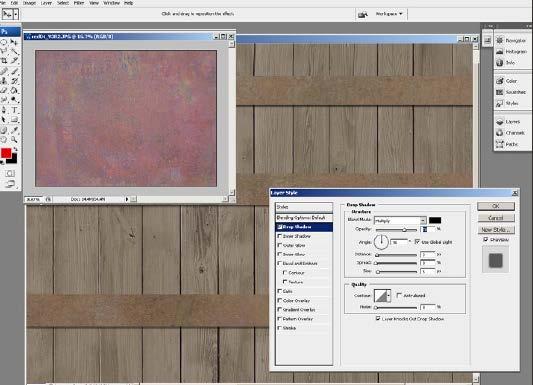This screenshot has width=533, height=385.
Task: Open the Info panel
Action: [x=506, y=63]
